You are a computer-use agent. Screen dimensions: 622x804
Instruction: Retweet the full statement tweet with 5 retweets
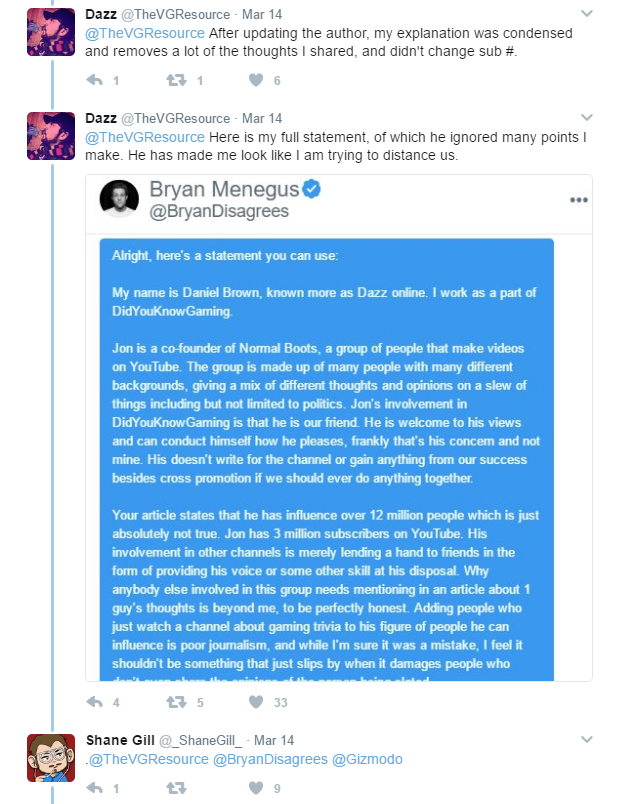[176, 701]
